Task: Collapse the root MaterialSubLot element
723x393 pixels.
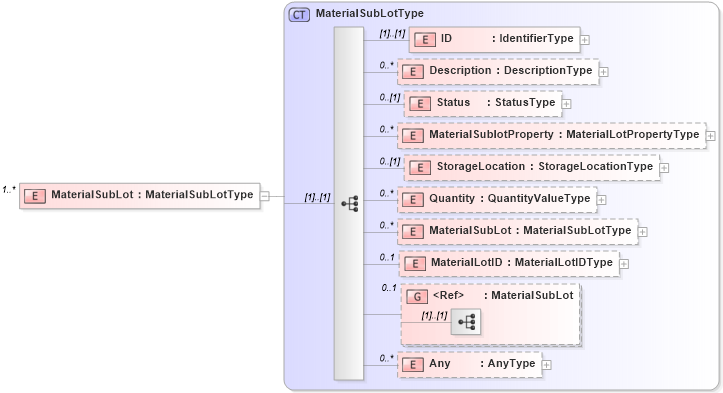Action: tap(265, 196)
